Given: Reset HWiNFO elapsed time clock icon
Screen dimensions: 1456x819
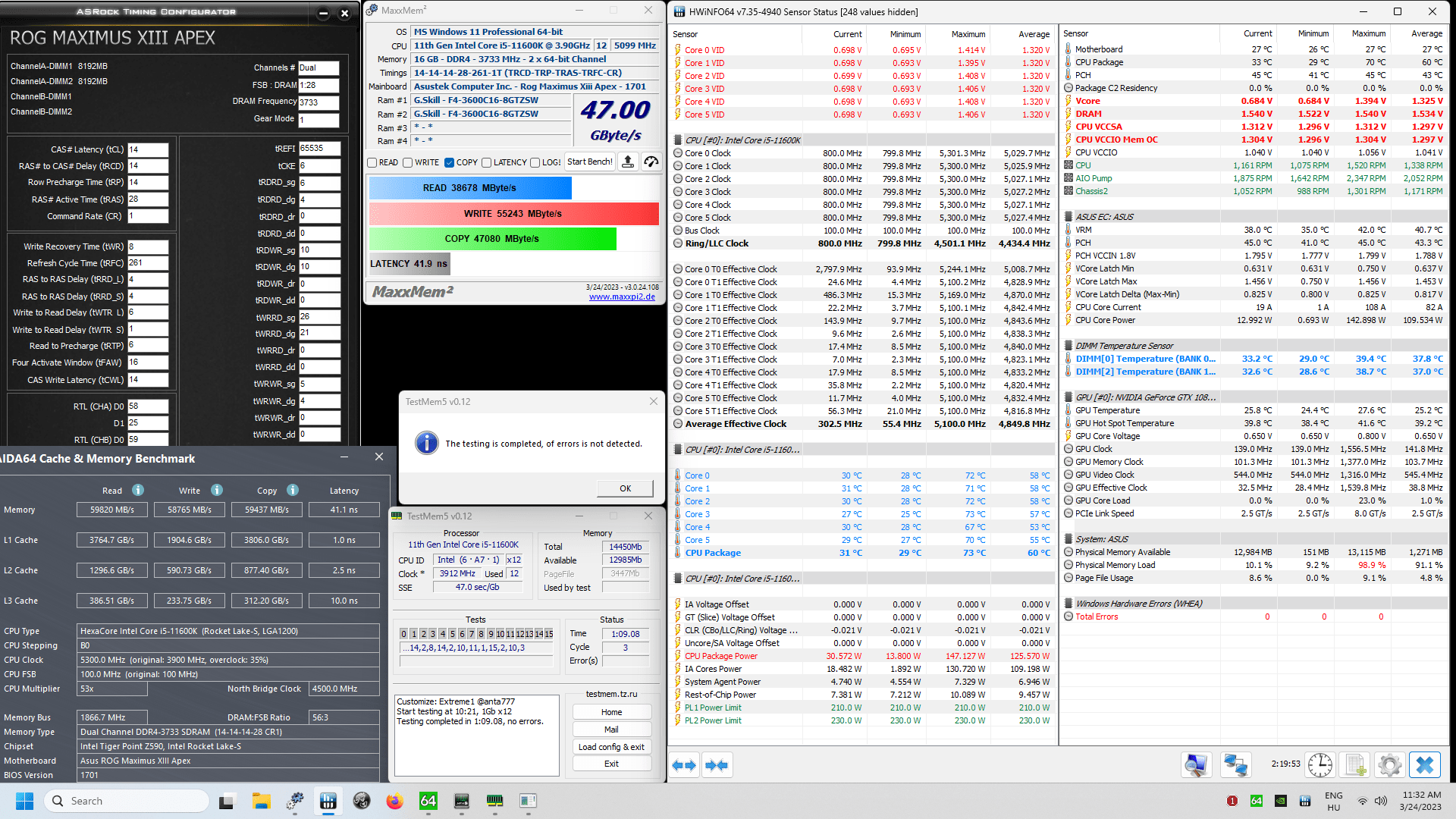Looking at the screenshot, I should pos(1320,764).
